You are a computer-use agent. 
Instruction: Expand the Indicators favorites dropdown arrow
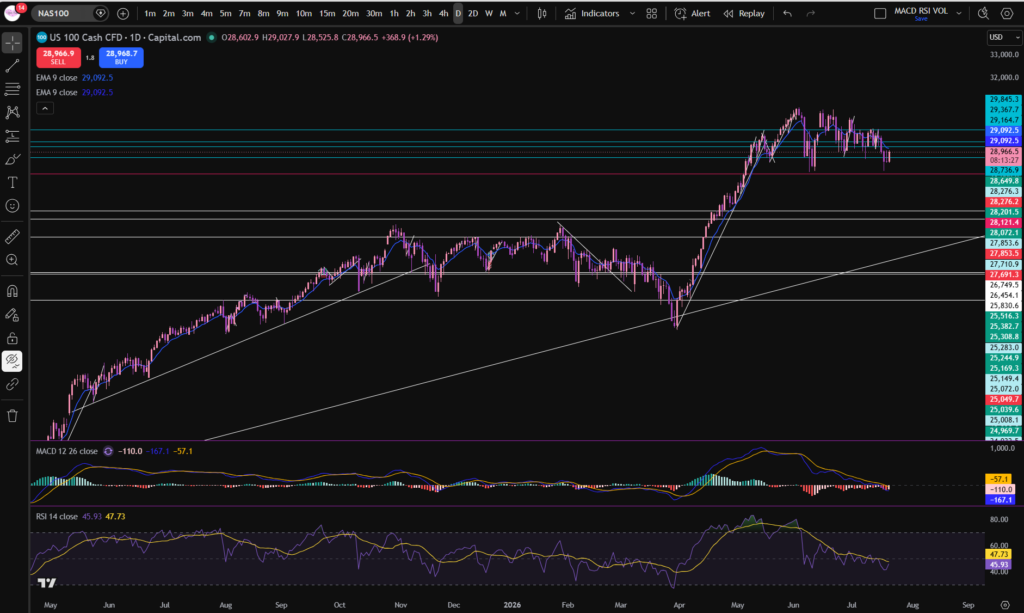(632, 13)
